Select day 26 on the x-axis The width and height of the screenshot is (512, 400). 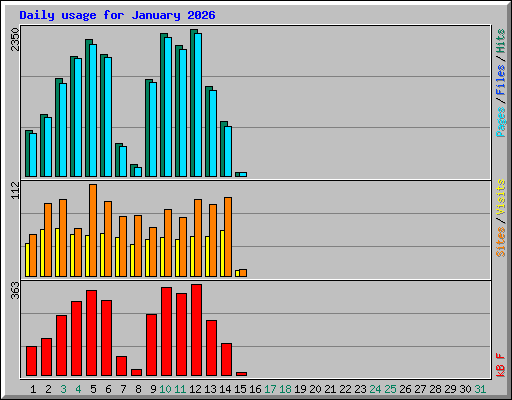tap(405, 389)
